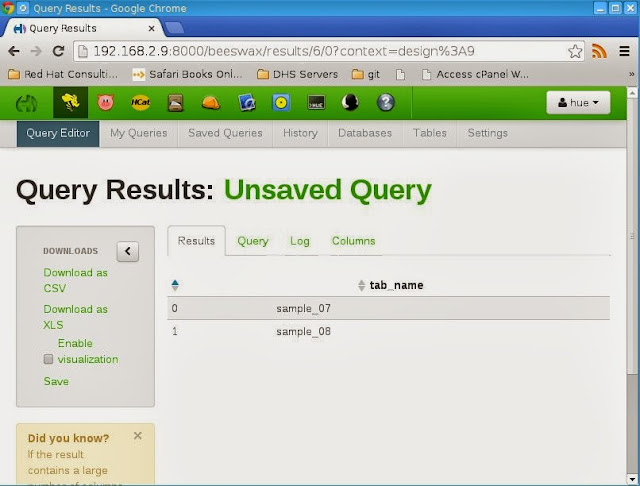Switch to the Log tab
The height and width of the screenshot is (486, 640).
tap(300, 241)
